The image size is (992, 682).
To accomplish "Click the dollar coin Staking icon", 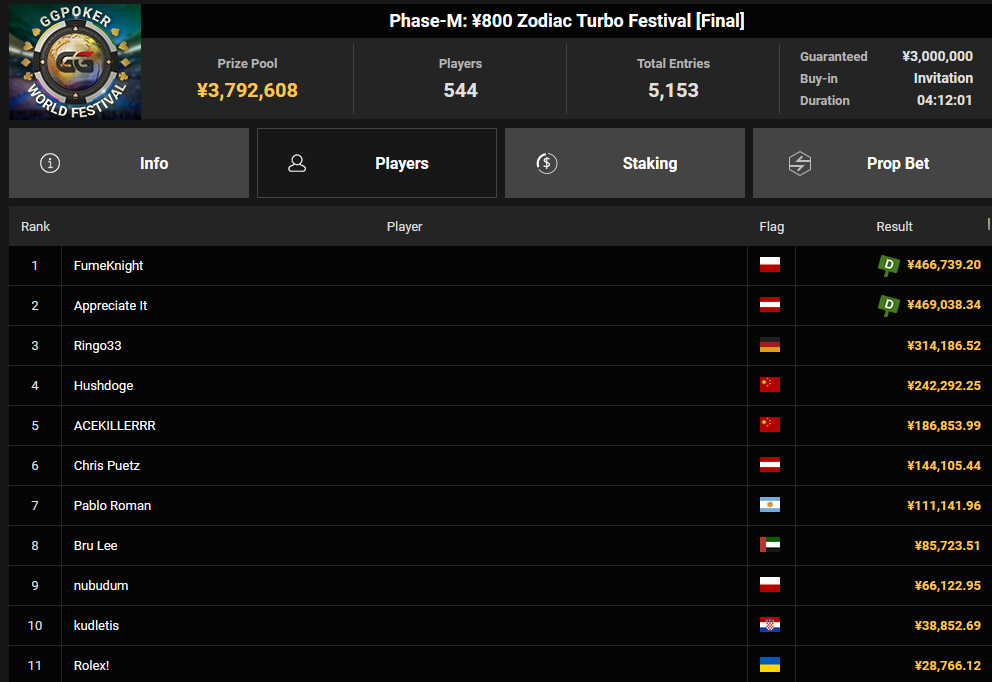I will [547, 163].
